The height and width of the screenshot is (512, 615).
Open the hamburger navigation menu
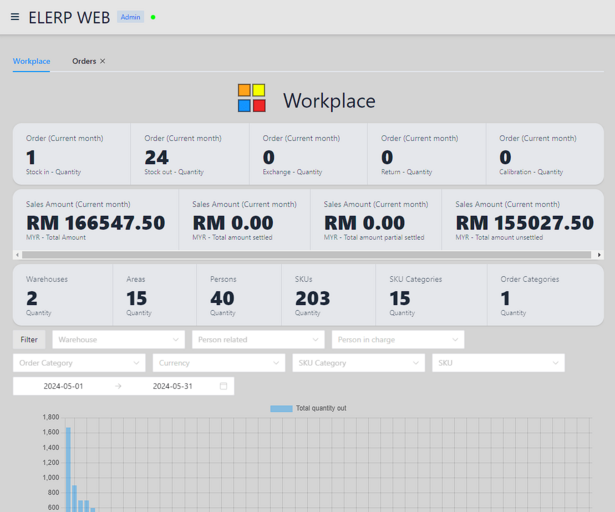pyautogui.click(x=15, y=17)
